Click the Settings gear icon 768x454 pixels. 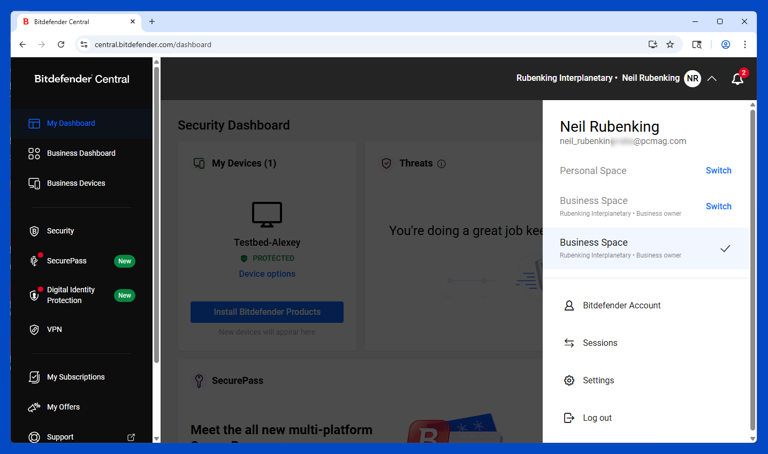coord(569,381)
